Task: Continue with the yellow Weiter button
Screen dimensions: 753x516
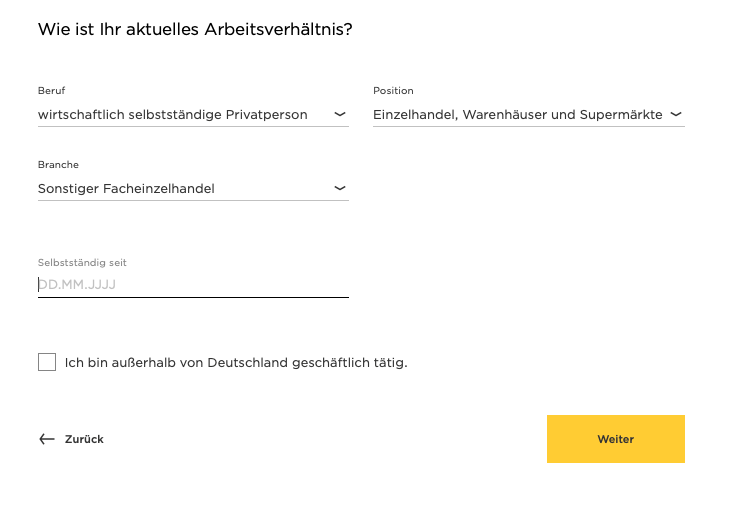Action: click(616, 439)
